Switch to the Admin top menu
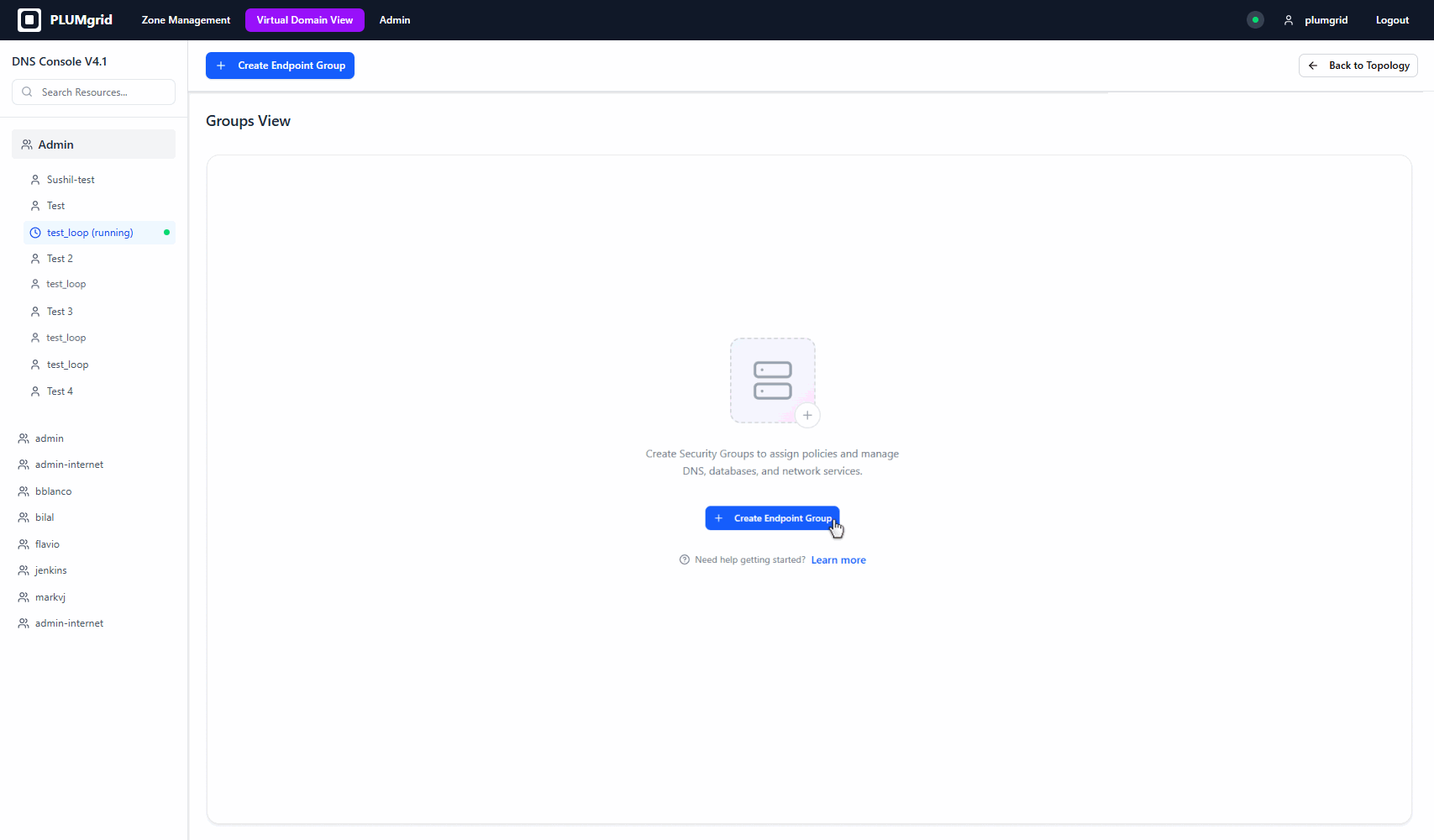 click(395, 20)
